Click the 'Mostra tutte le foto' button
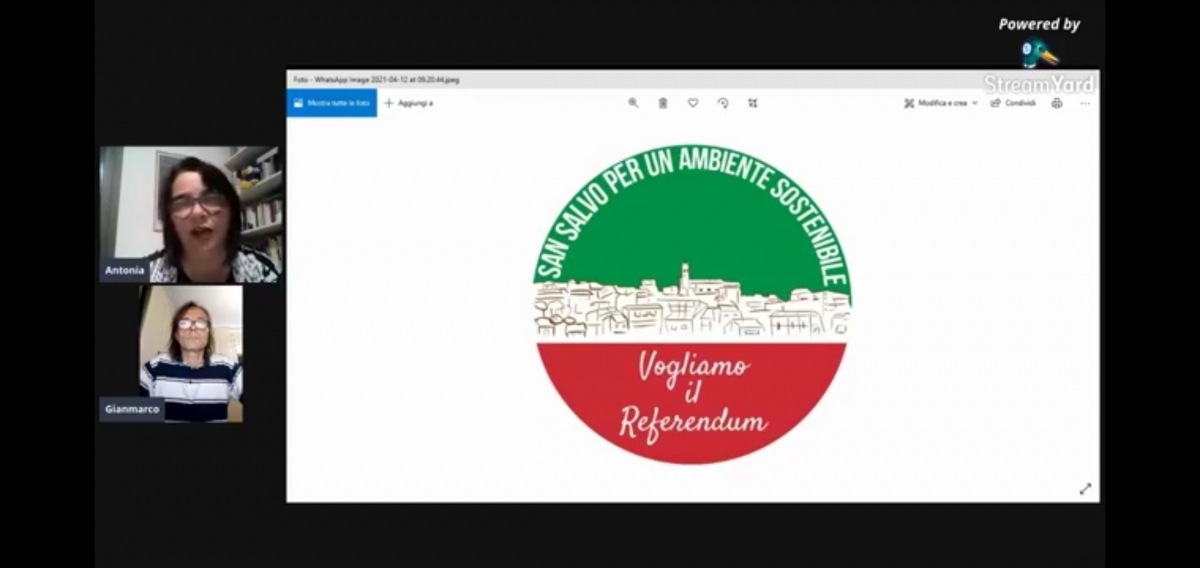Screen dimensions: 1200x568 [332, 103]
